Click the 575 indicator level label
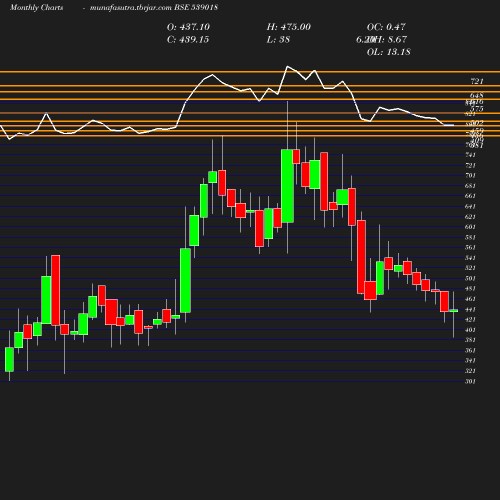 point(477,109)
